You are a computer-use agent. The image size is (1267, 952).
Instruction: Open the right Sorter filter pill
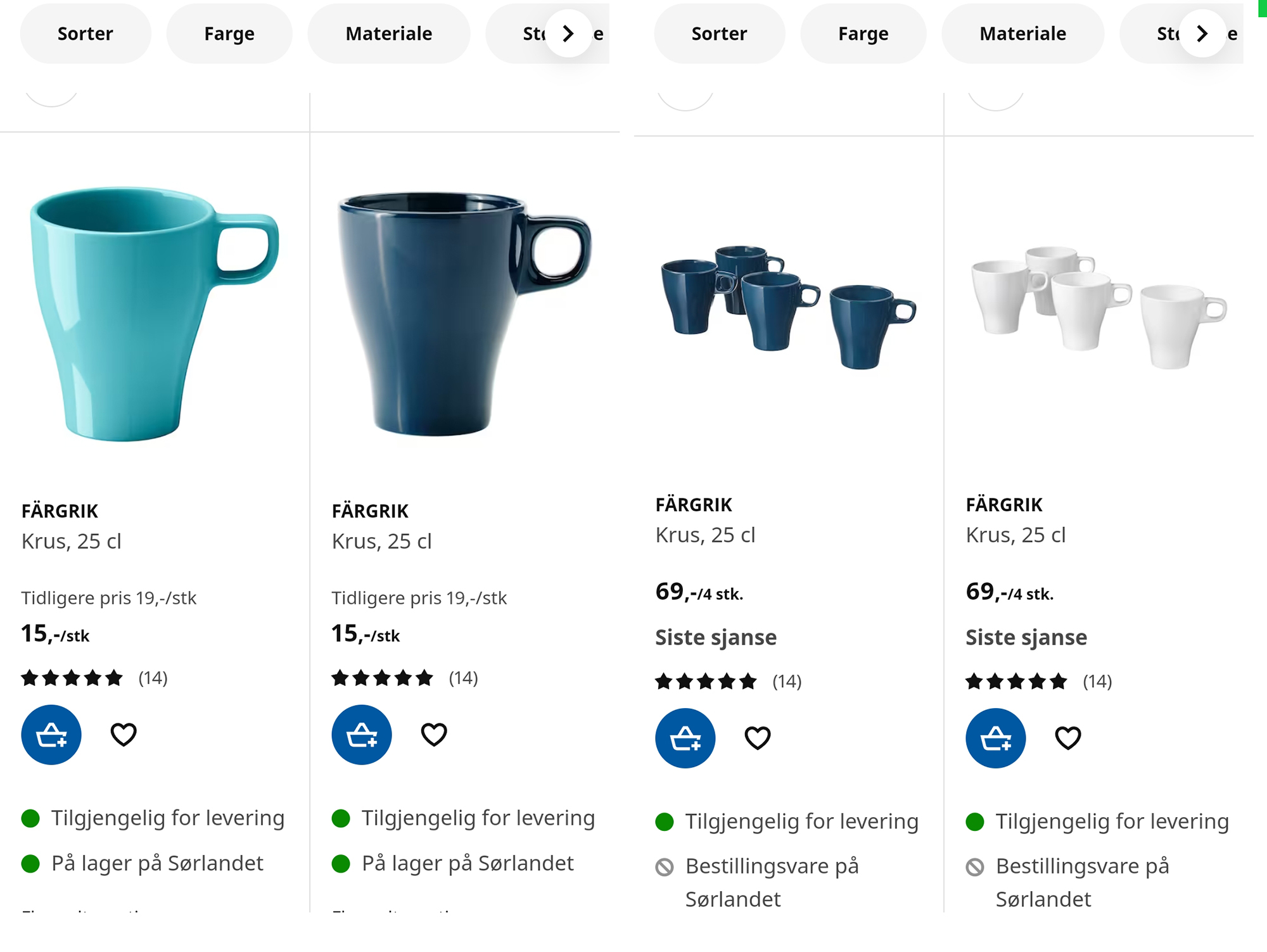(x=719, y=34)
